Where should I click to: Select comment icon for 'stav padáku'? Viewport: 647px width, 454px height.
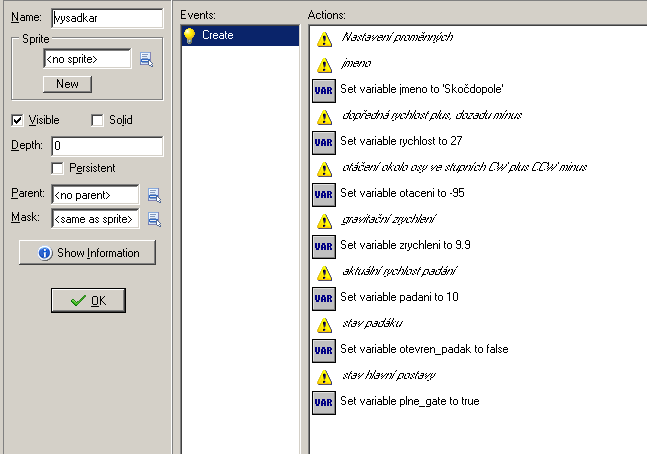pyautogui.click(x=324, y=325)
